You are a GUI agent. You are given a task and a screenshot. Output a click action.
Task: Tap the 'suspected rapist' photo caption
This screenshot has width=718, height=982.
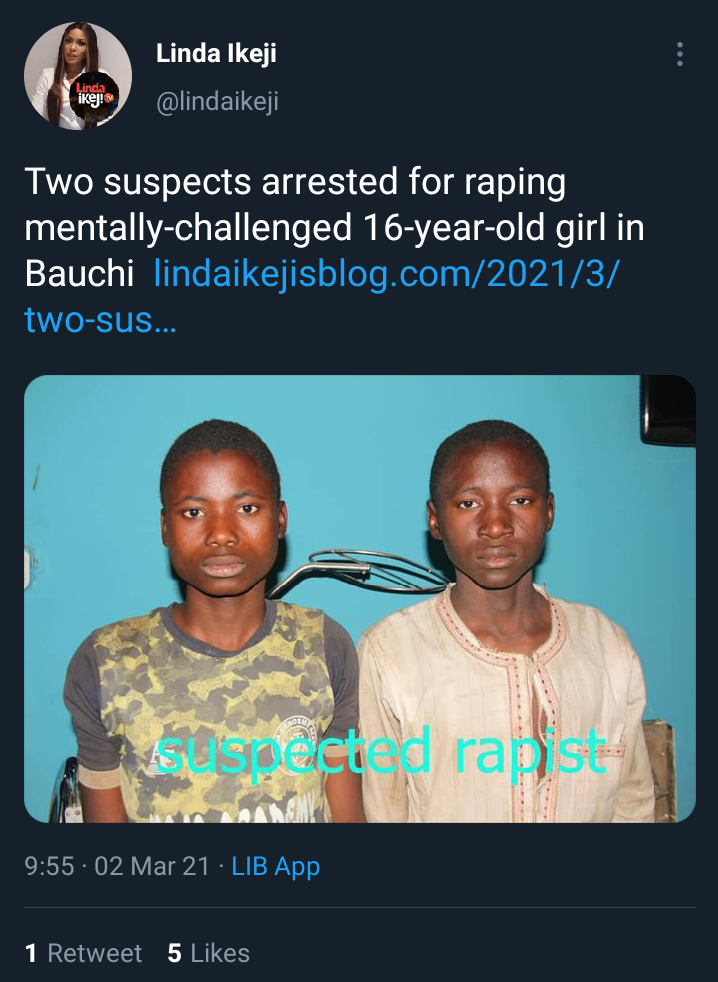(382, 753)
